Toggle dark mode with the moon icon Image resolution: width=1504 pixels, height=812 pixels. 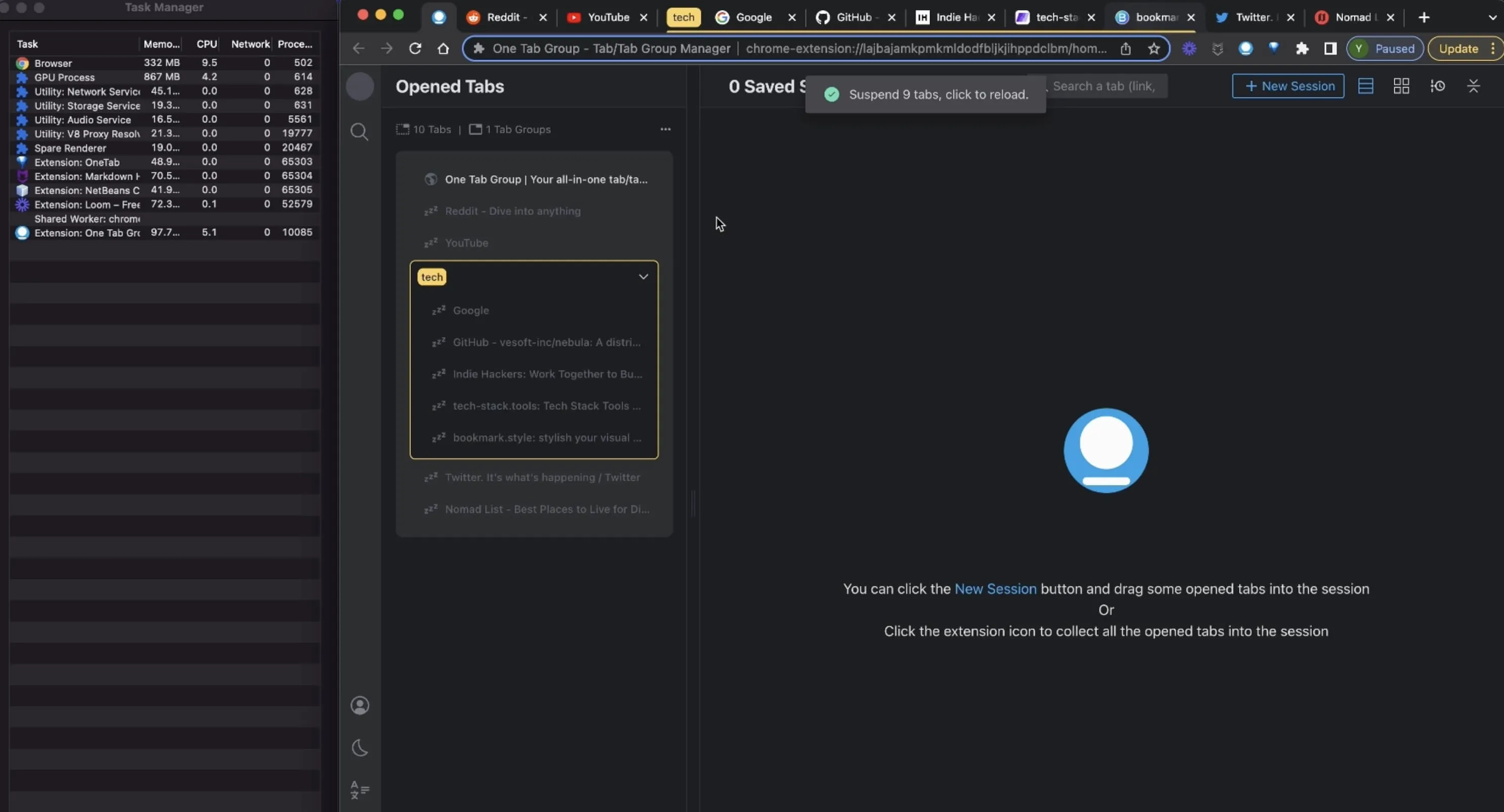(x=360, y=748)
